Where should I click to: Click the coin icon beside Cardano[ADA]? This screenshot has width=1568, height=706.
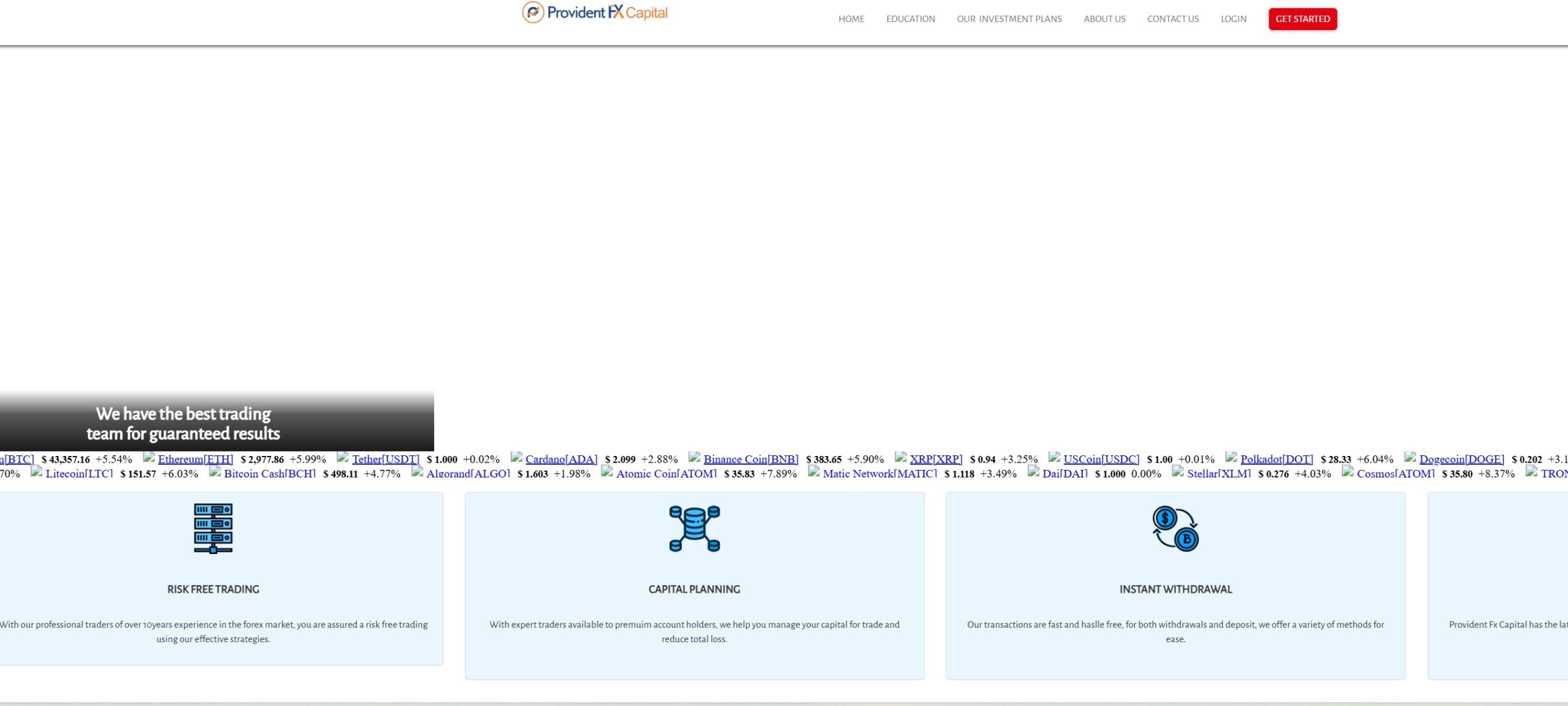point(518,458)
